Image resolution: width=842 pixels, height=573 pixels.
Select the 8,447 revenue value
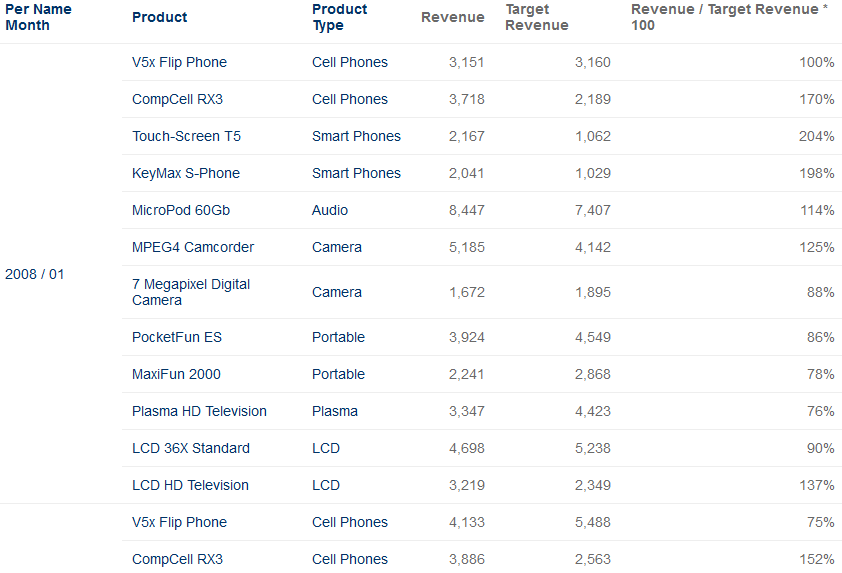(467, 211)
